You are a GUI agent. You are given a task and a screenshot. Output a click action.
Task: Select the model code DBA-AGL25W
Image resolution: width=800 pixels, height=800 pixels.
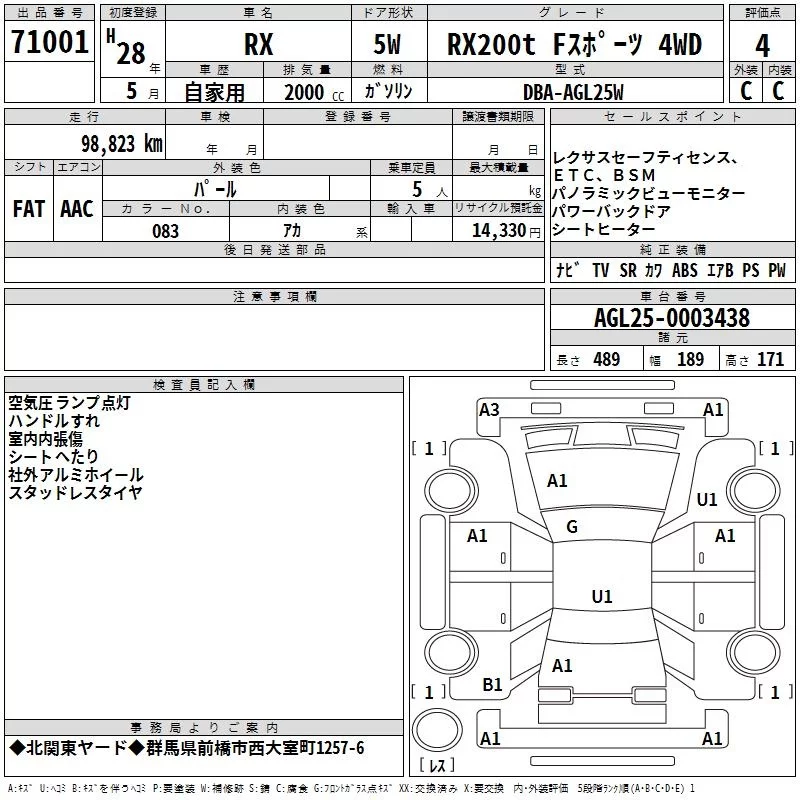pyautogui.click(x=572, y=92)
